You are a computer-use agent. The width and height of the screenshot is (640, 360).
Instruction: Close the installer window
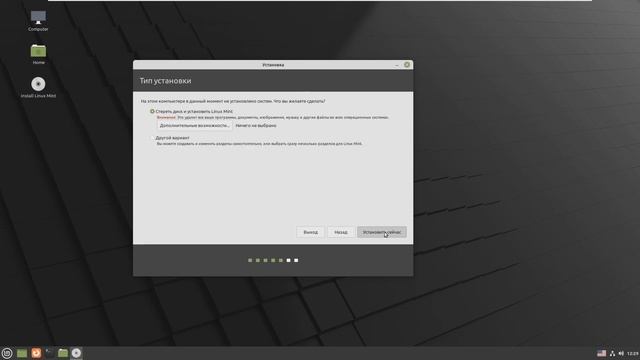click(x=407, y=65)
